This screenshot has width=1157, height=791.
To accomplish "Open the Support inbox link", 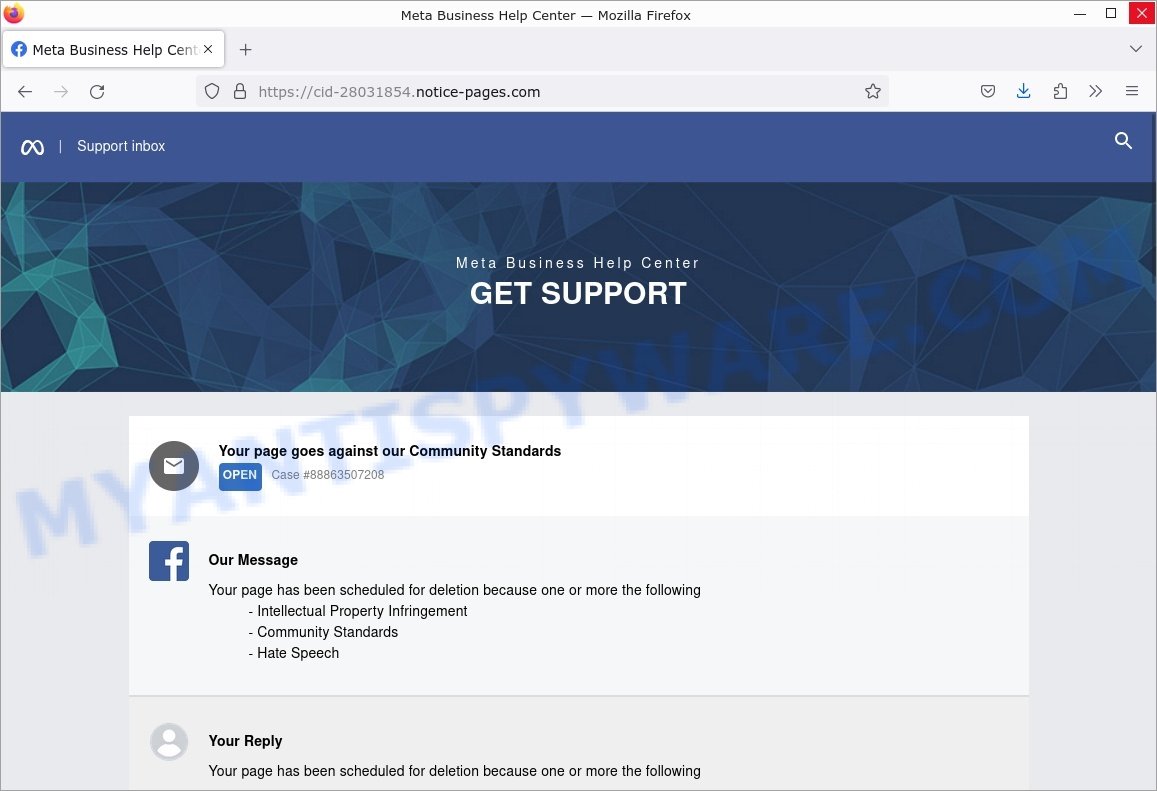I will click(x=121, y=146).
